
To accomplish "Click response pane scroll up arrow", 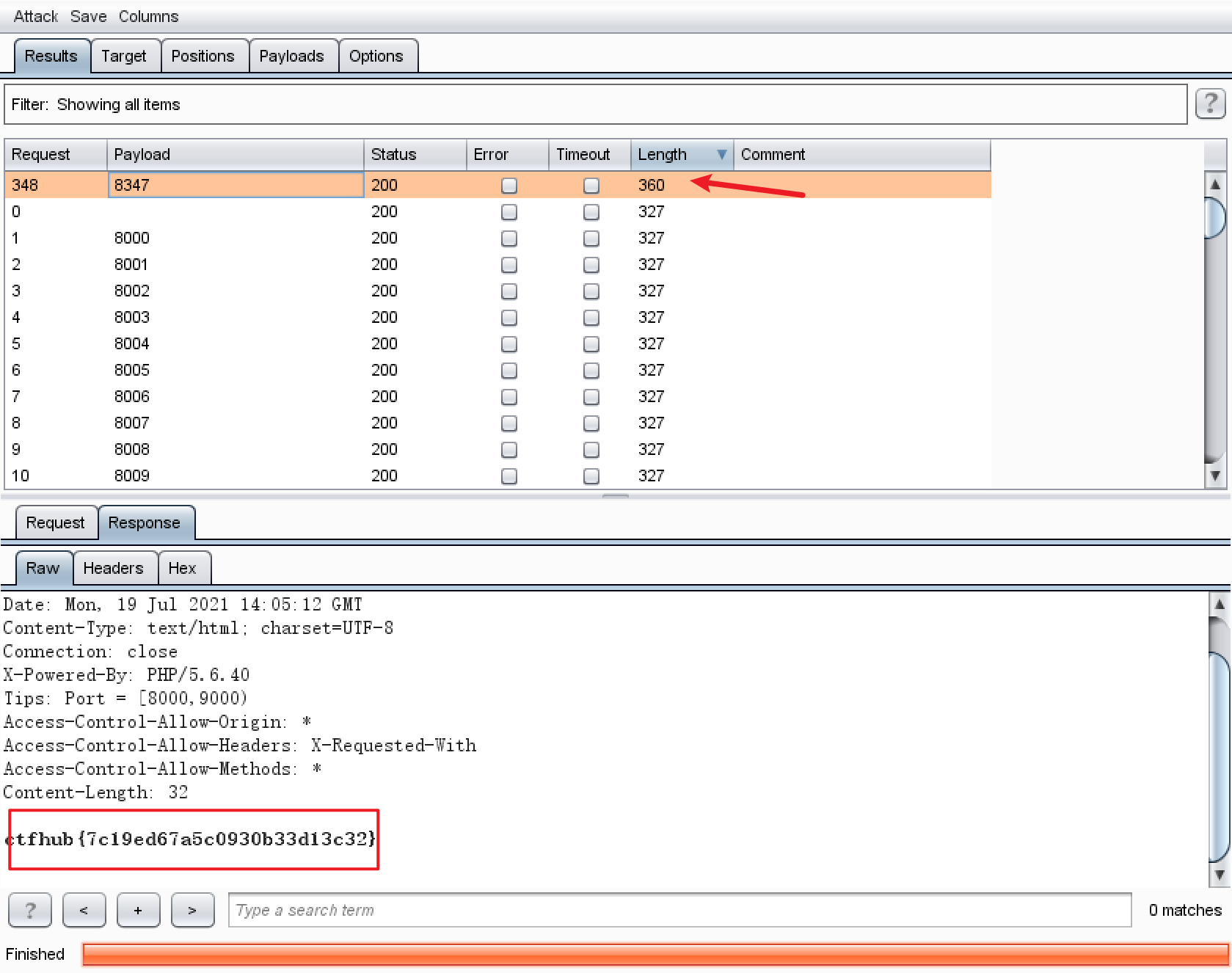I will (x=1219, y=605).
